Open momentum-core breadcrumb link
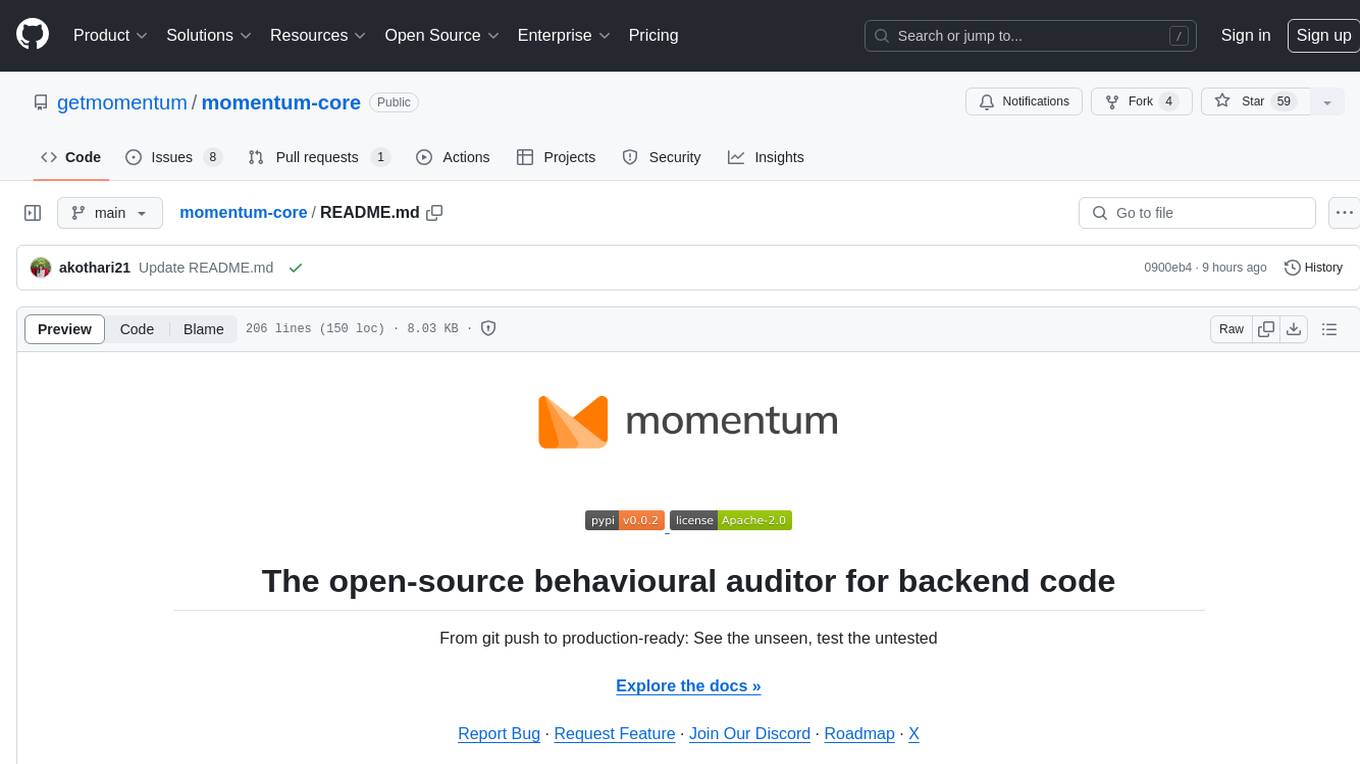Viewport: 1360px width, 764px height. coord(243,212)
